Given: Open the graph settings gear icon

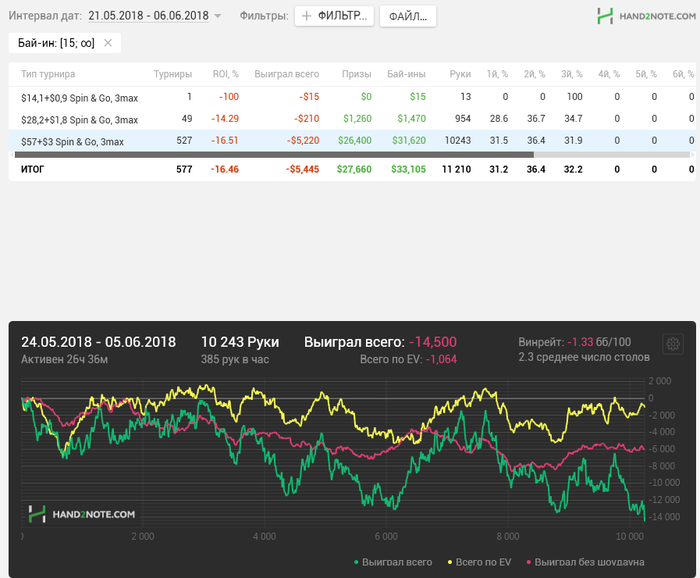Looking at the screenshot, I should pos(673,344).
